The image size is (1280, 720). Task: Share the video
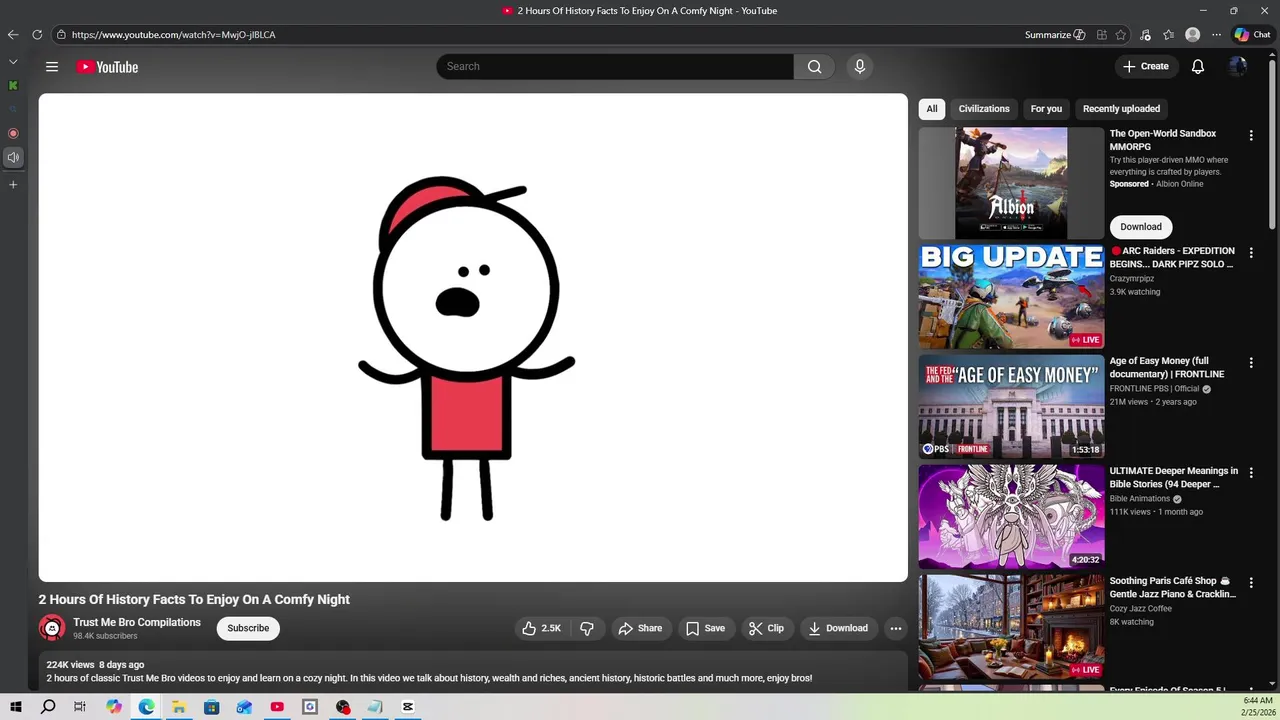coord(640,628)
